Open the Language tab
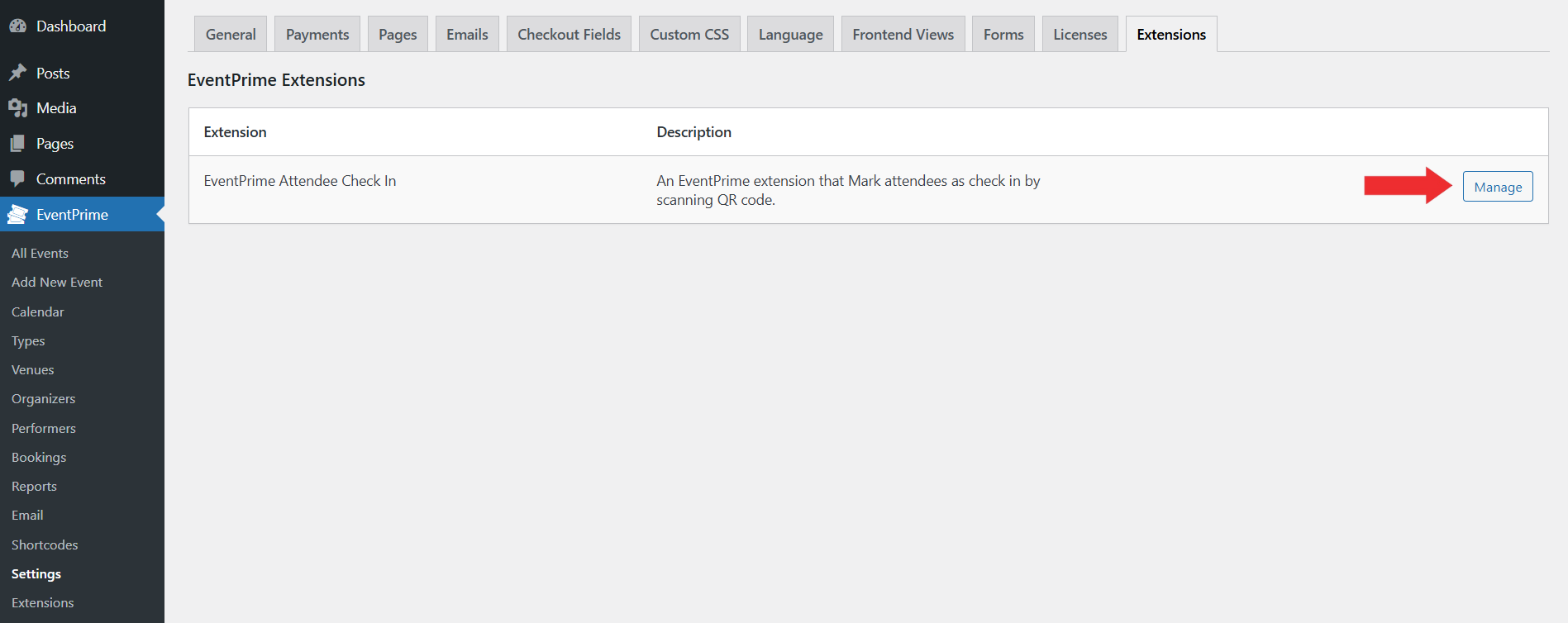The height and width of the screenshot is (623, 1568). 790,35
